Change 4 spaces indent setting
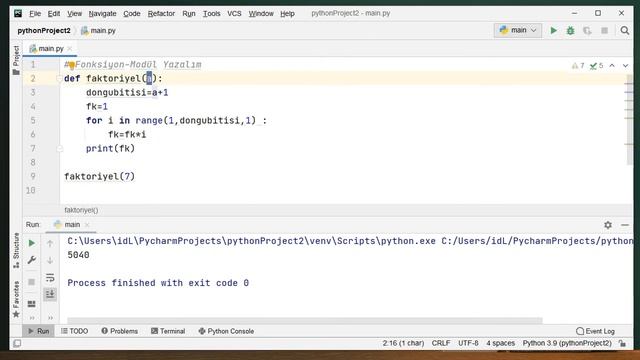This screenshot has height=360, width=640. pyautogui.click(x=500, y=343)
